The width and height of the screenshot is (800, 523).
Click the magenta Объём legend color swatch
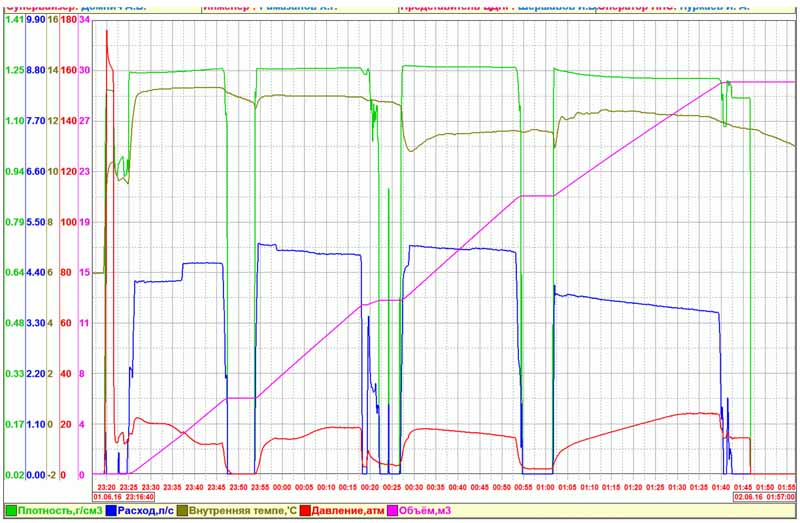[393, 511]
